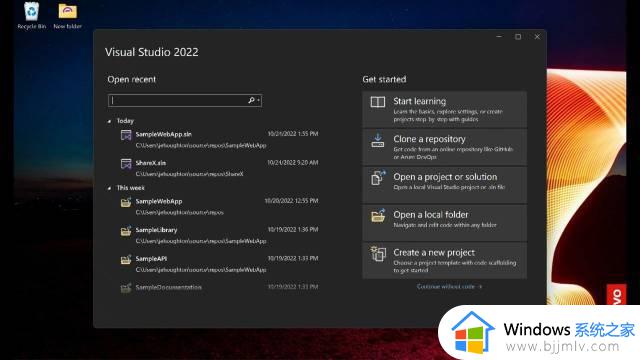The width and height of the screenshot is (640, 360).
Task: Collapse the Today group
Action: pos(109,121)
